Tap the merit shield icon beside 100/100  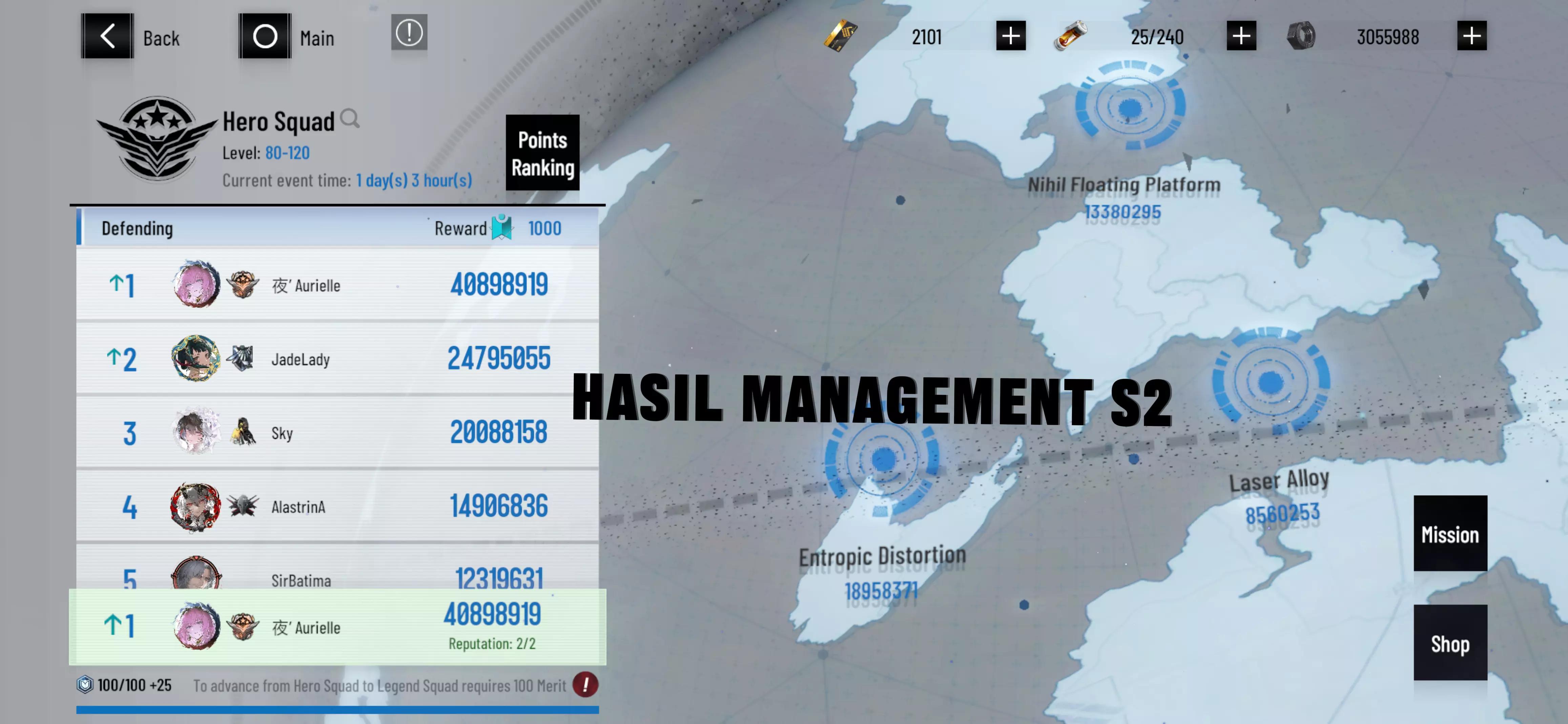point(85,685)
